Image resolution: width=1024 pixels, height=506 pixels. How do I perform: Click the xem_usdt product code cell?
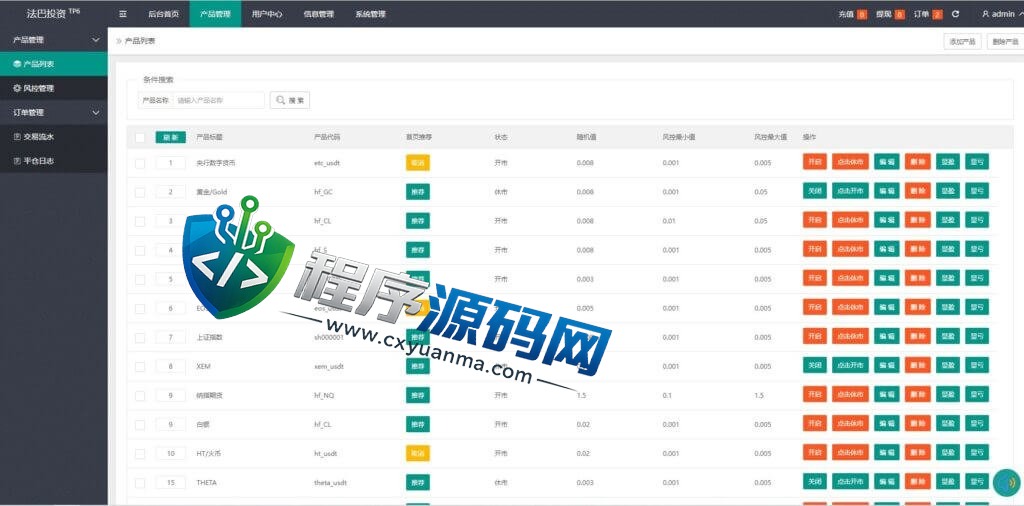click(329, 366)
